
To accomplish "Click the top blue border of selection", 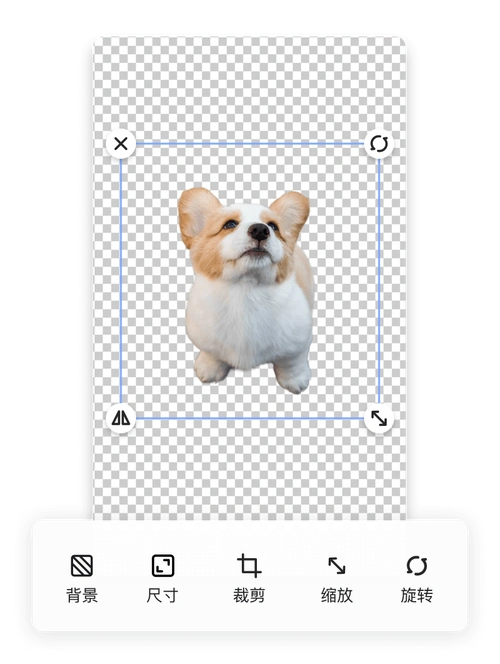I will (250, 144).
